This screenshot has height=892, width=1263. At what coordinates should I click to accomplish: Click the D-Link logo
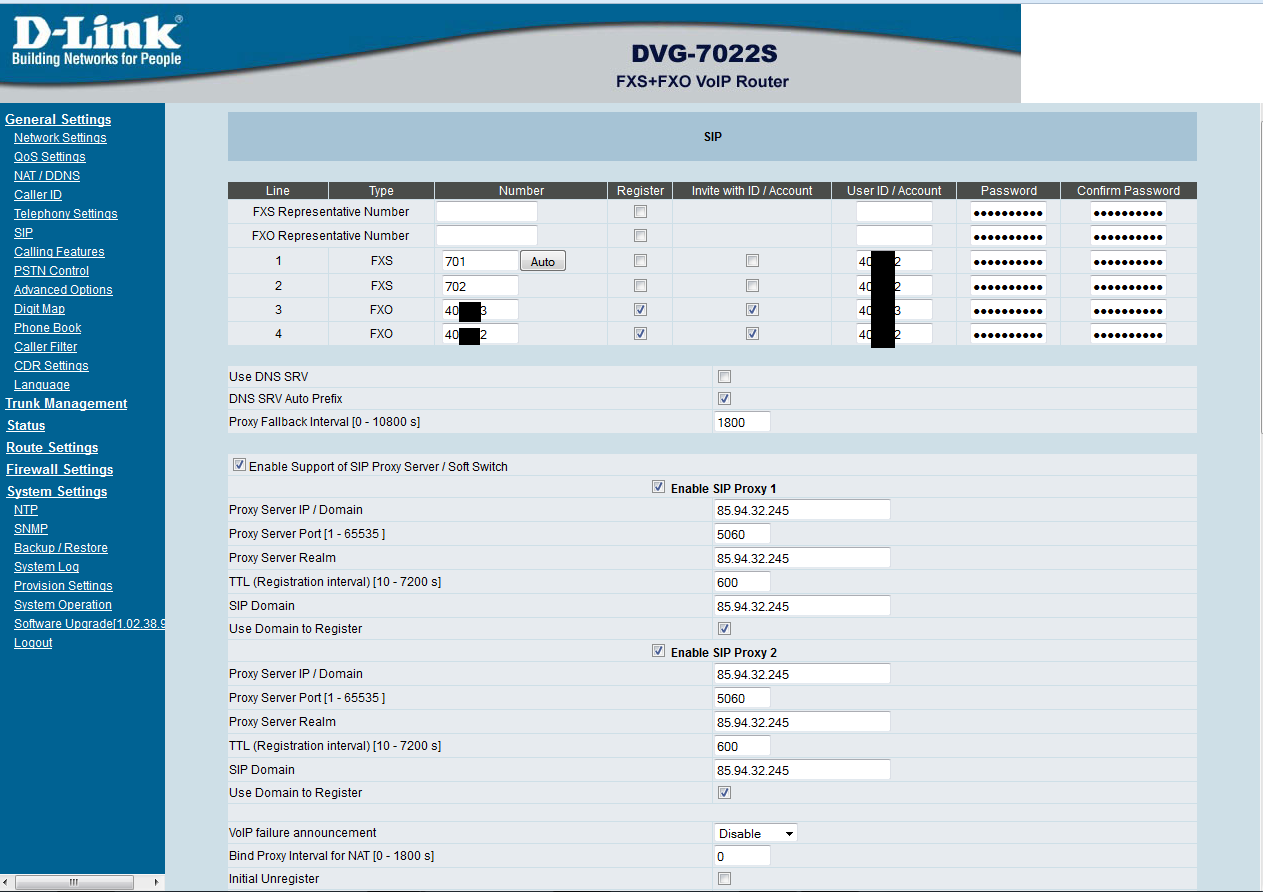tap(97, 42)
